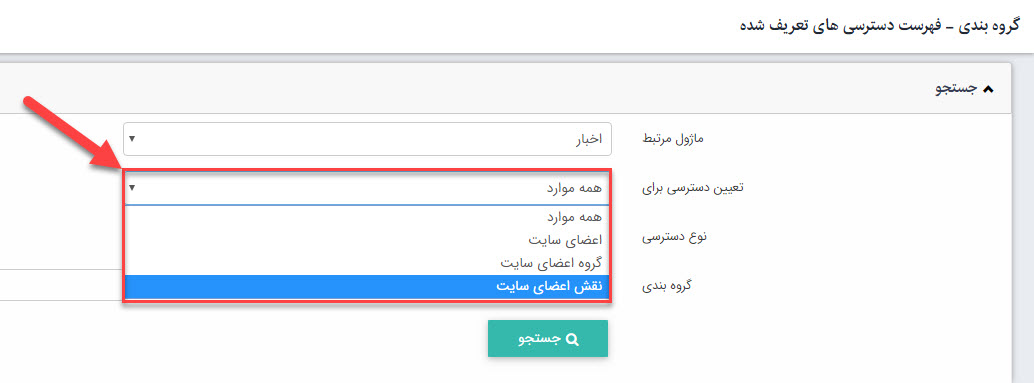This screenshot has height=383, width=1034.
Task: Click the arrow of the همه موارد dropdown
Action: tap(132, 188)
